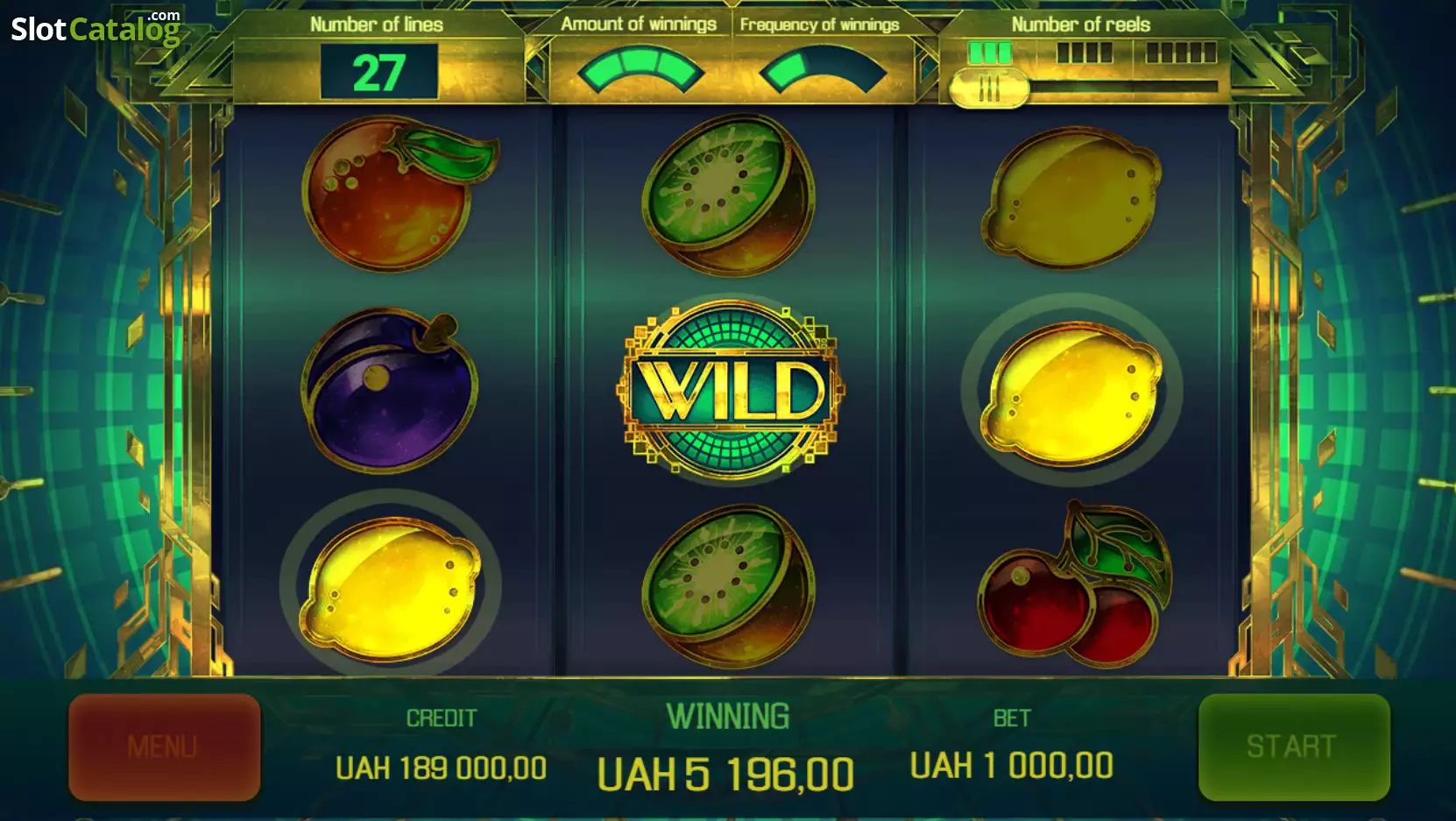Select the four-reel option indicator
1456x821 pixels.
[x=1085, y=53]
